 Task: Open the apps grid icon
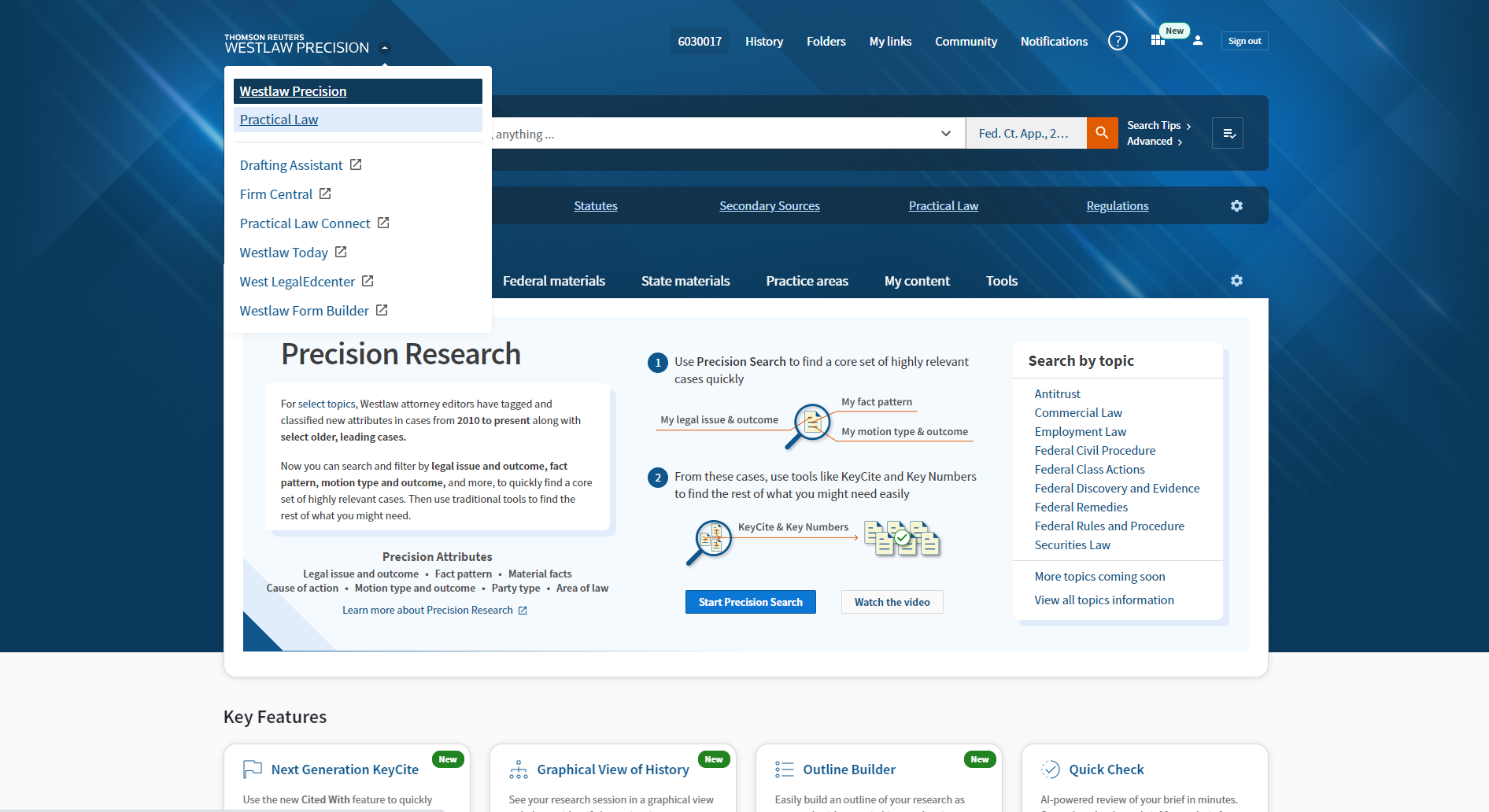(1158, 41)
